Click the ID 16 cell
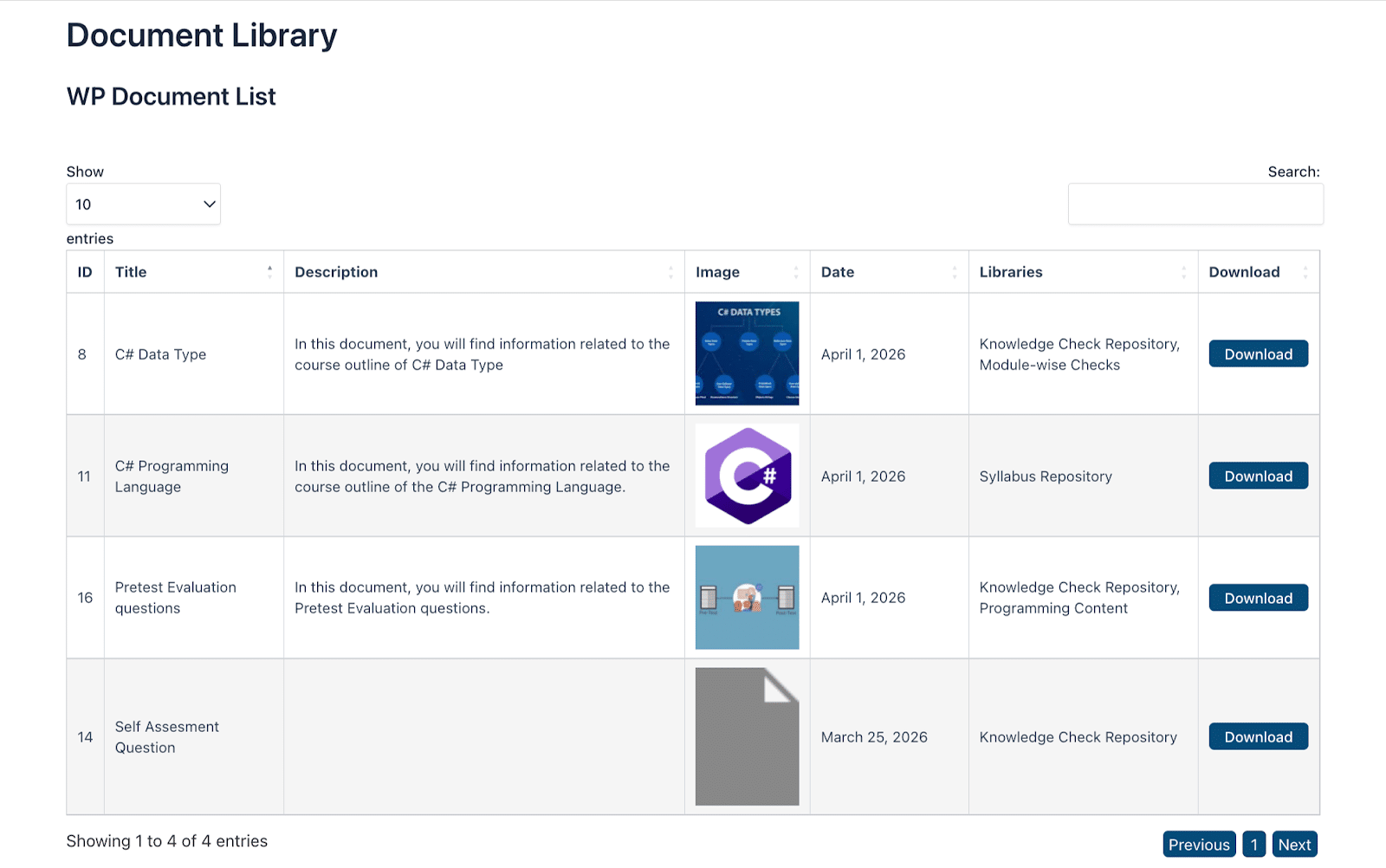 click(x=85, y=598)
